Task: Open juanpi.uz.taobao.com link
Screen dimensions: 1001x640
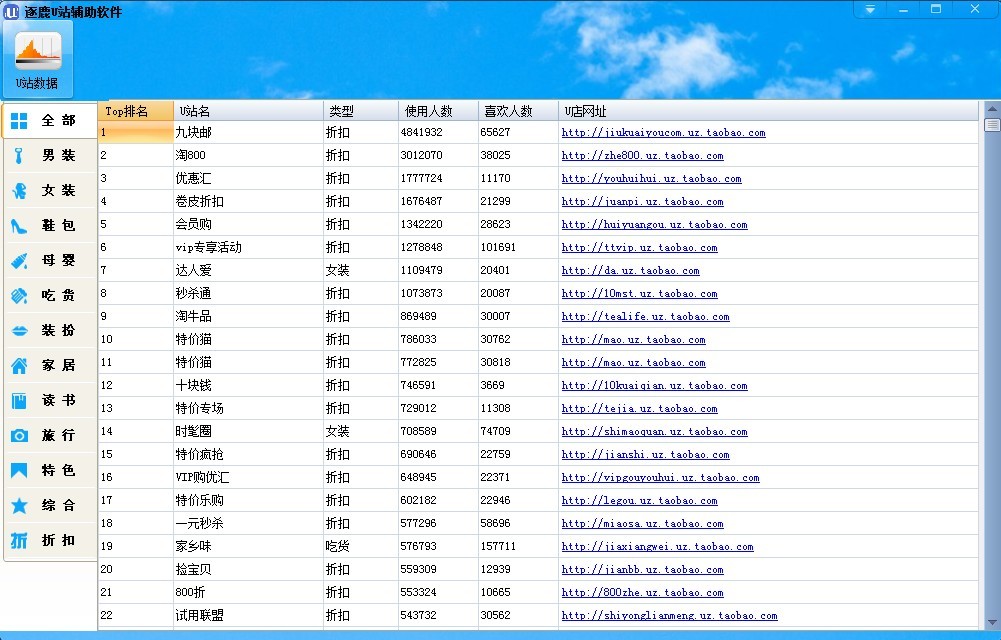Action: click(642, 202)
